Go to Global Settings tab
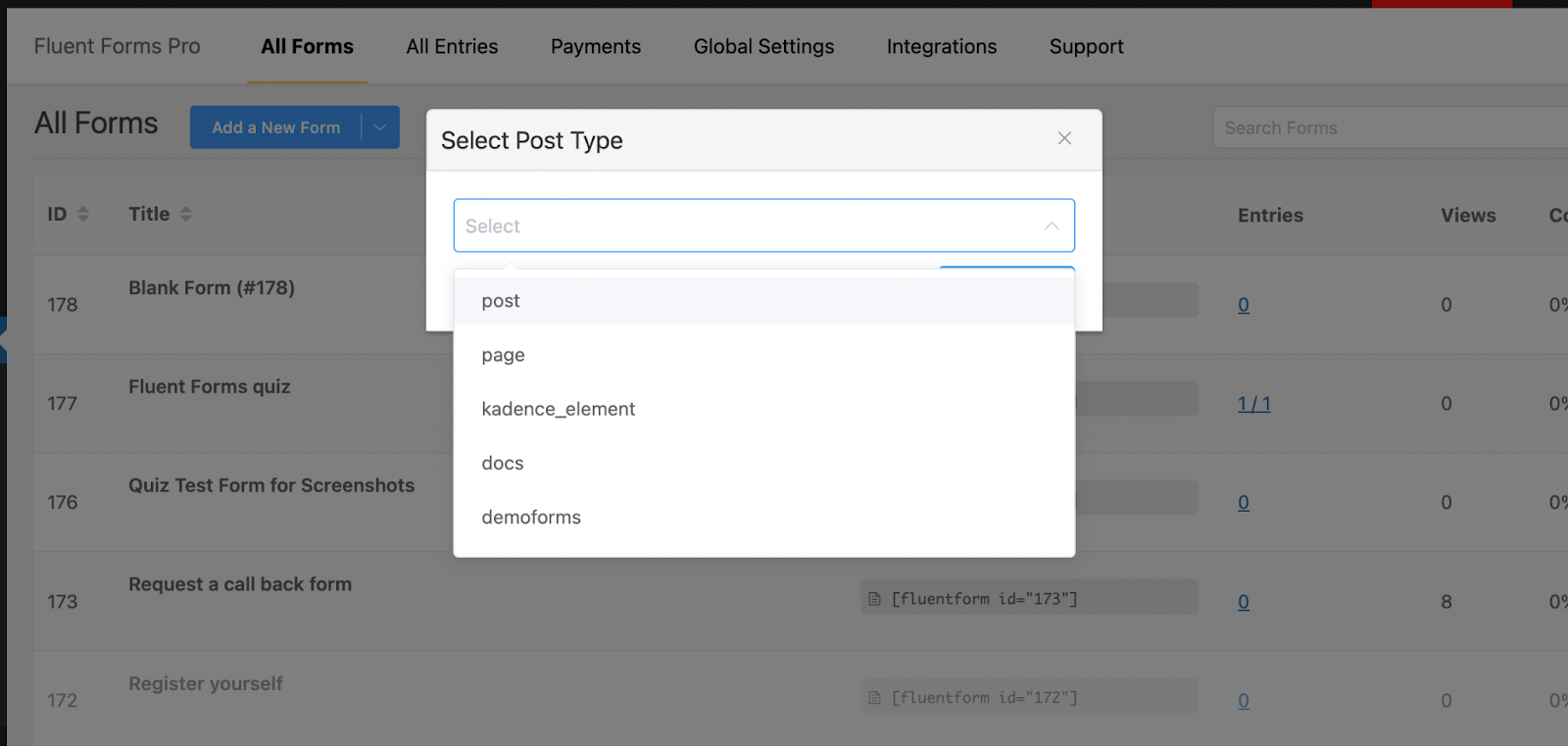1568x746 pixels. tap(764, 46)
